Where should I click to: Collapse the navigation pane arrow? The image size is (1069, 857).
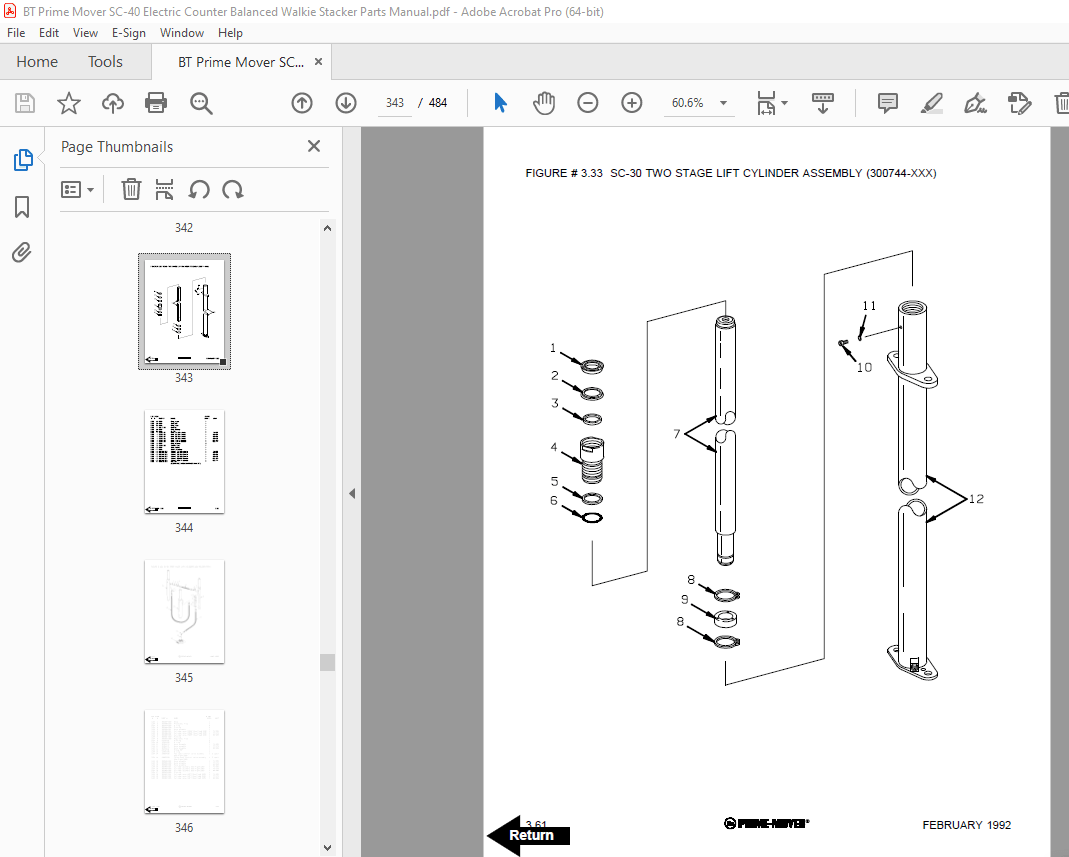pos(351,493)
